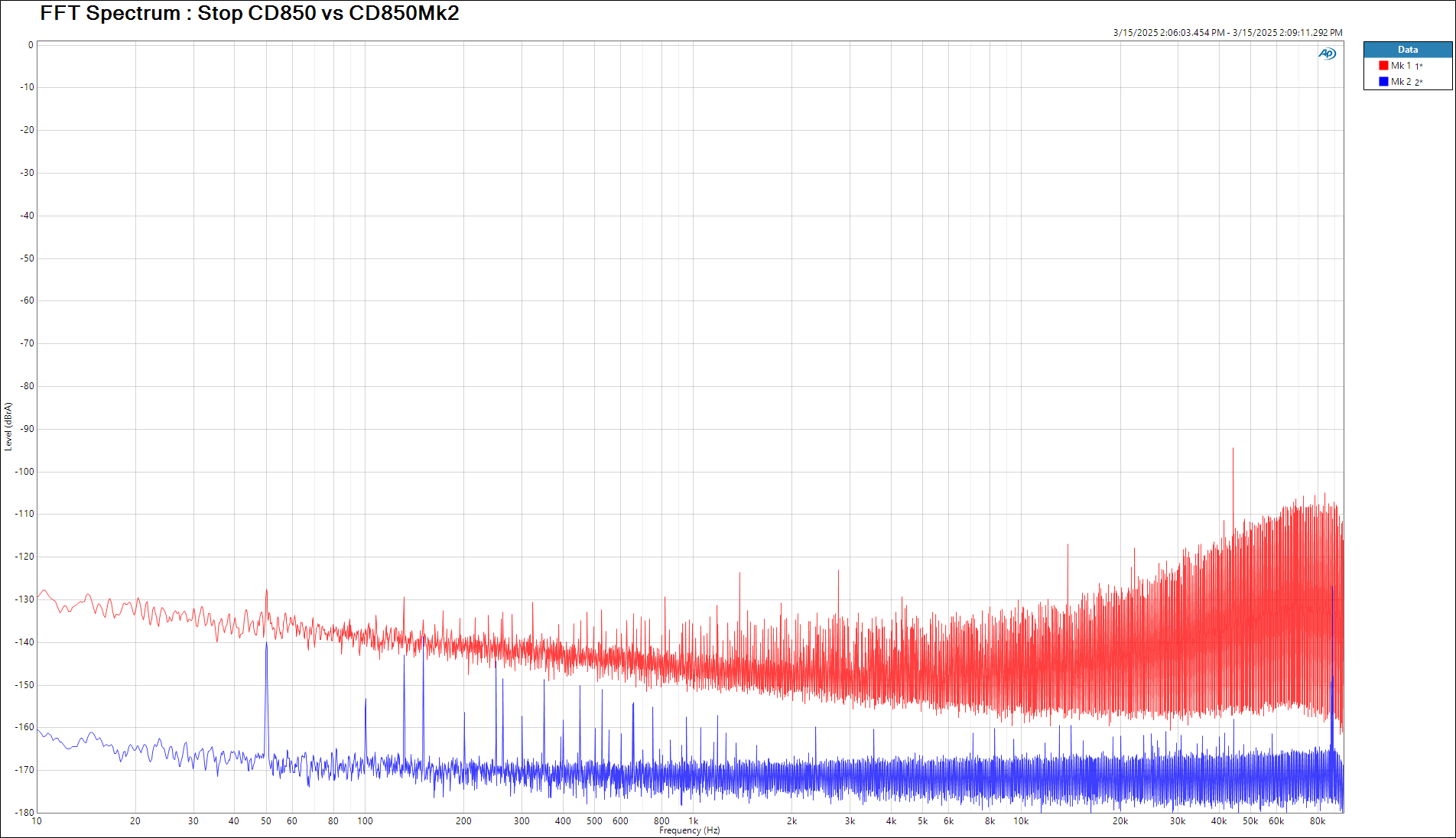Click the red Mk 1 legend swatch

click(1383, 66)
